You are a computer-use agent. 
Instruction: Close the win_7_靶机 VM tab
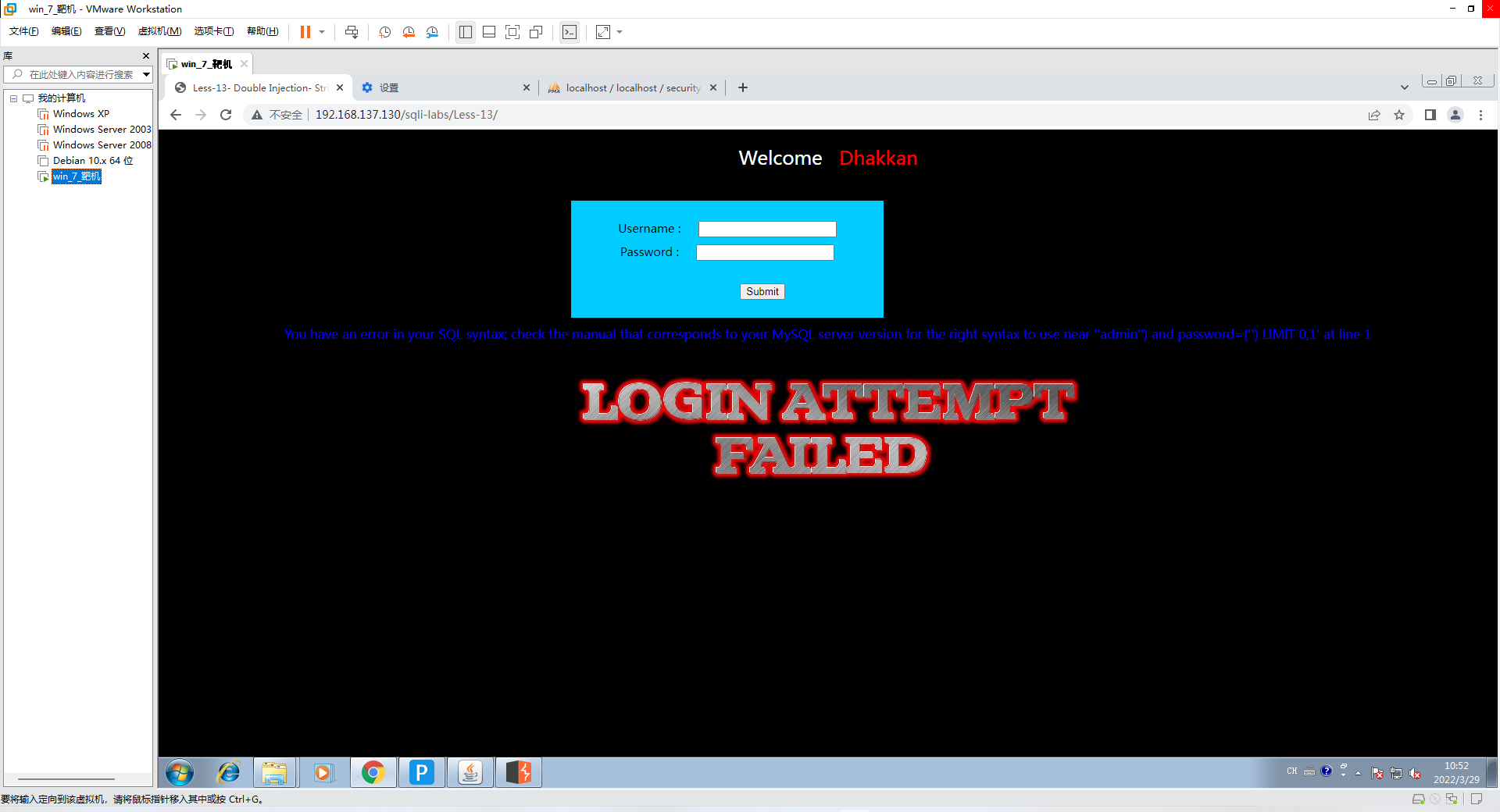tap(244, 64)
